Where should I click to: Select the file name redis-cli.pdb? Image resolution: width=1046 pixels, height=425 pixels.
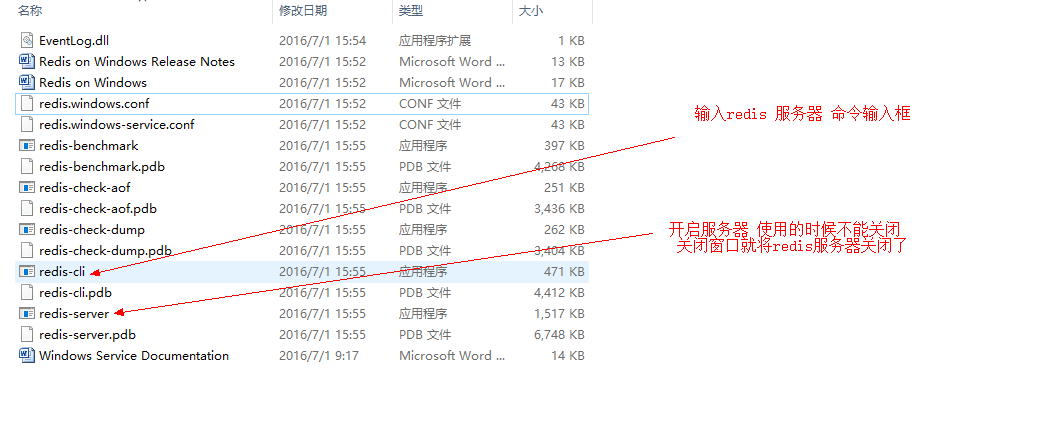(x=75, y=292)
